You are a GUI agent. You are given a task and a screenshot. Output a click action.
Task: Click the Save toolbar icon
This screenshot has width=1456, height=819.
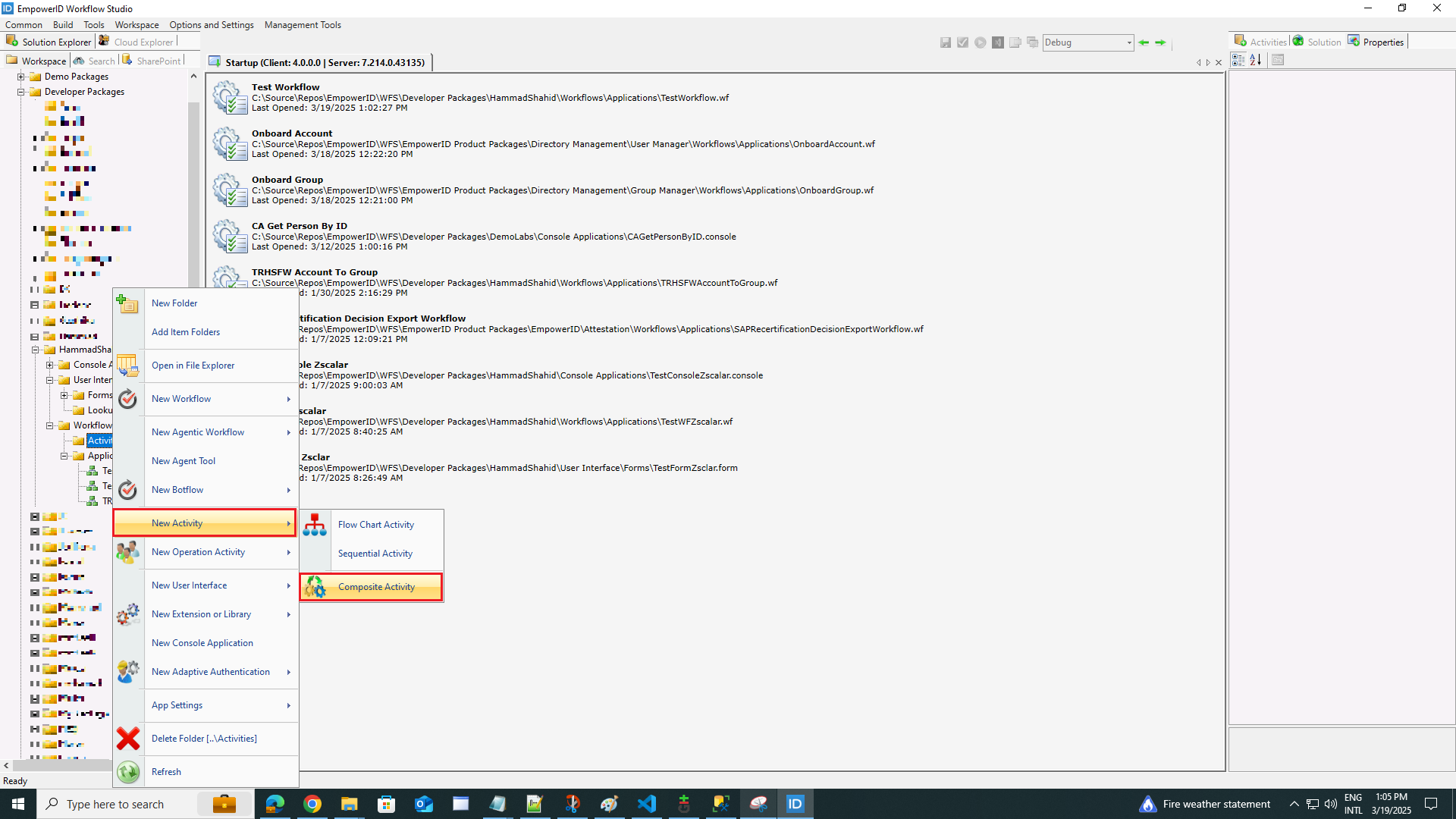945,42
